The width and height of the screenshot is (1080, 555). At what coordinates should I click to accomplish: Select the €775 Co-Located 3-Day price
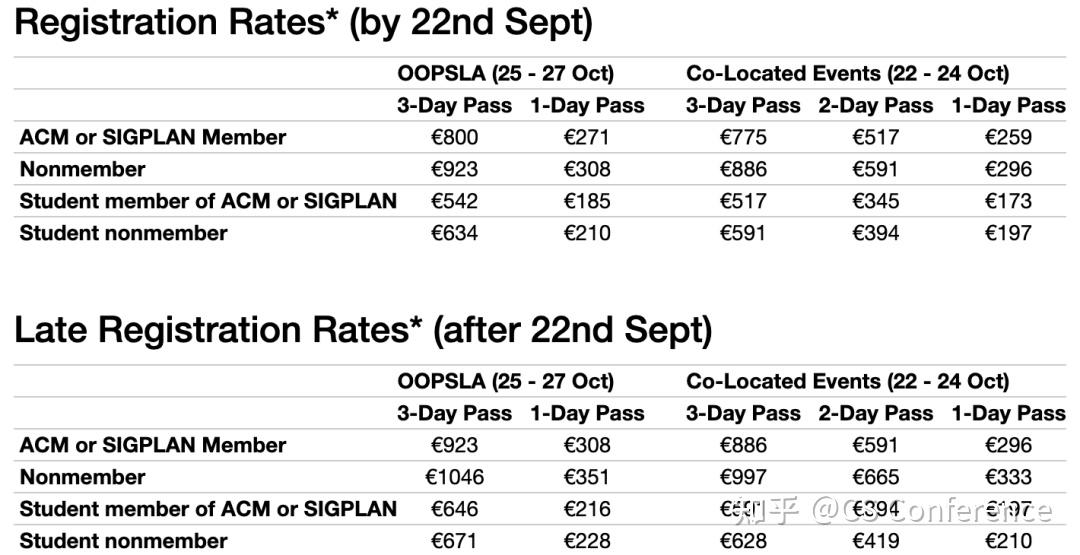(x=742, y=137)
